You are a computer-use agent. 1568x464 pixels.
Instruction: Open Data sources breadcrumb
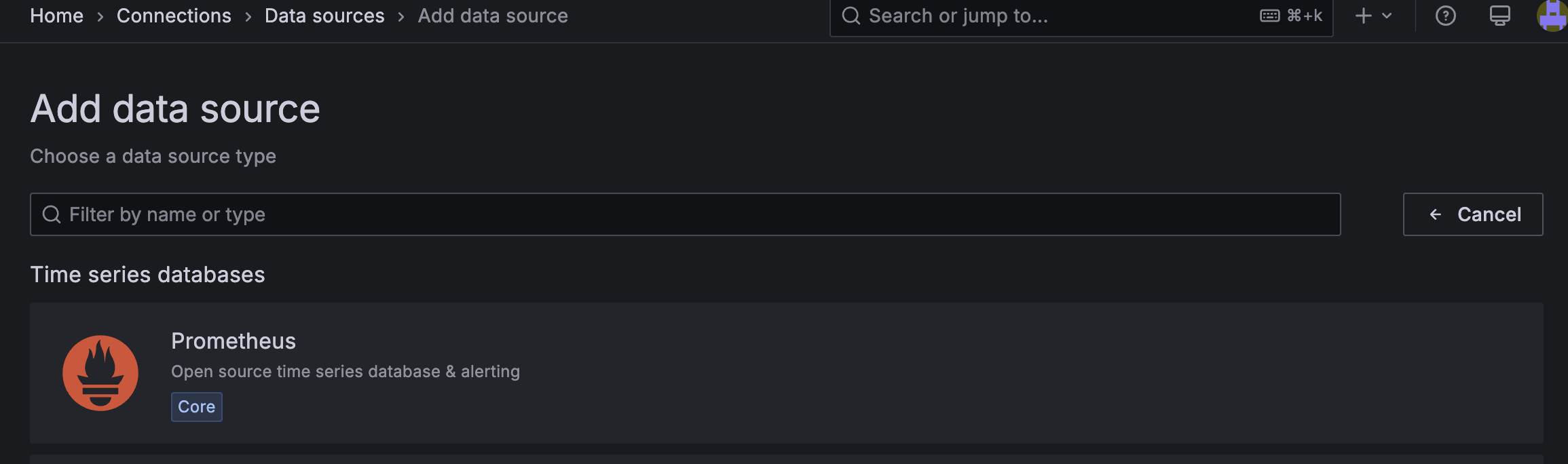click(324, 16)
